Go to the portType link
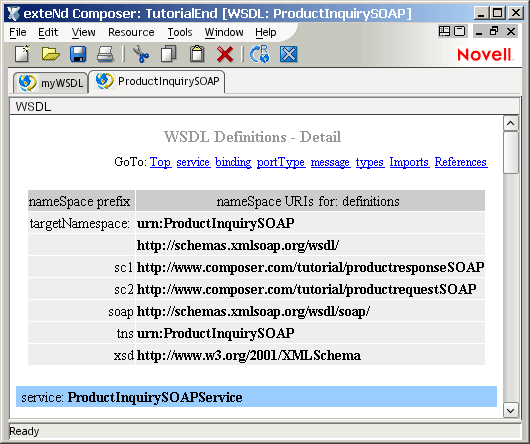Viewport: 530px width, 444px height. tap(281, 162)
